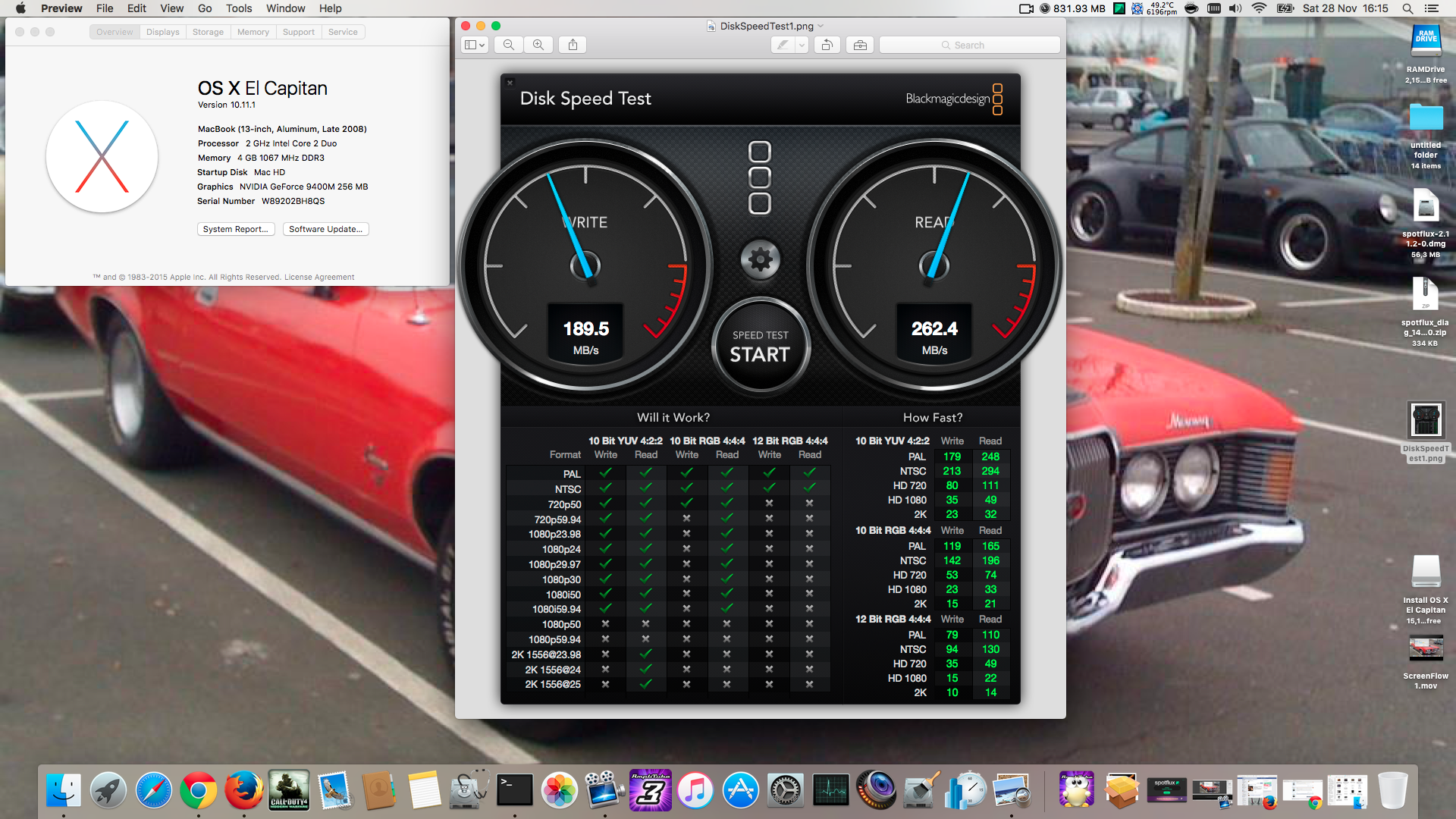Screen dimensions: 1456x819
Task: Click the 831.93 MB memory status item
Action: click(1072, 8)
